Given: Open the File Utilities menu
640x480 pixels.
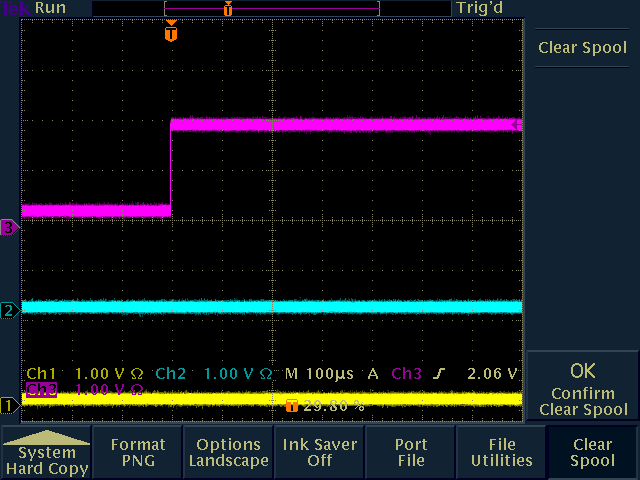Looking at the screenshot, I should click(501, 452).
